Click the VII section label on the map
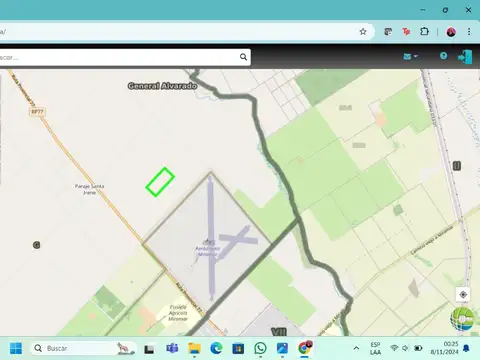 click(x=279, y=332)
